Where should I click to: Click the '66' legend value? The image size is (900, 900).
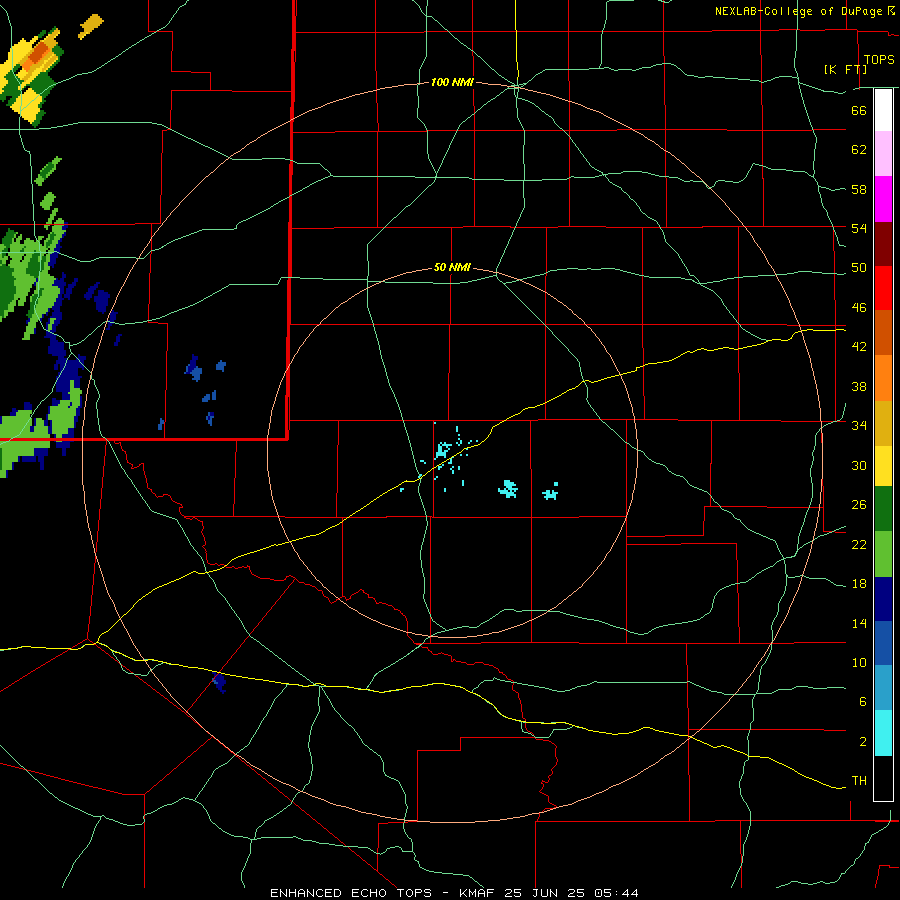coord(859,110)
